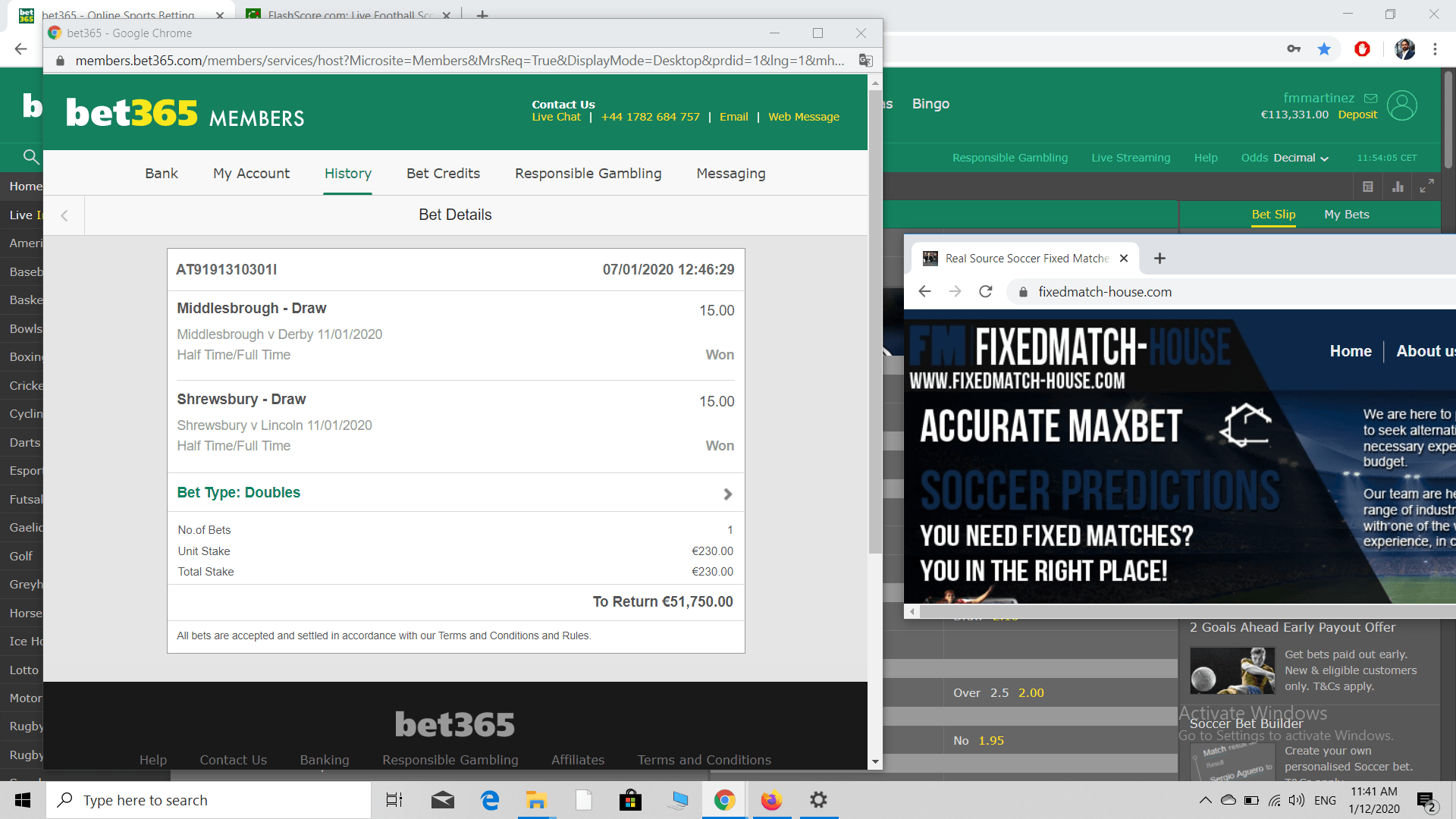Screen dimensions: 1456x819
Task: Open File Explorer from the taskbar
Action: [537, 800]
